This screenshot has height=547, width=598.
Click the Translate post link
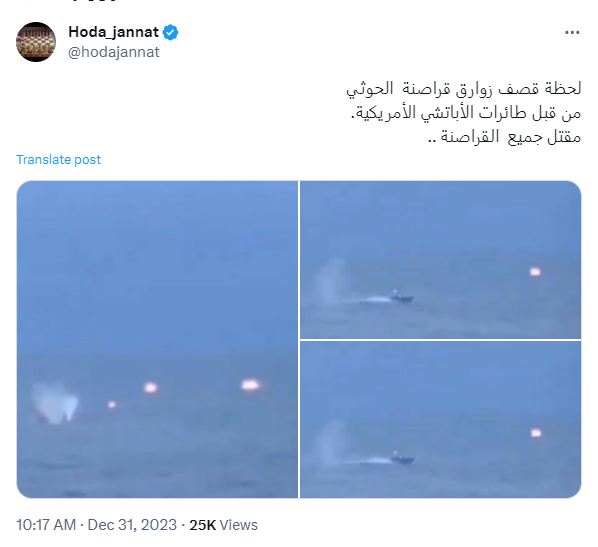point(58,159)
